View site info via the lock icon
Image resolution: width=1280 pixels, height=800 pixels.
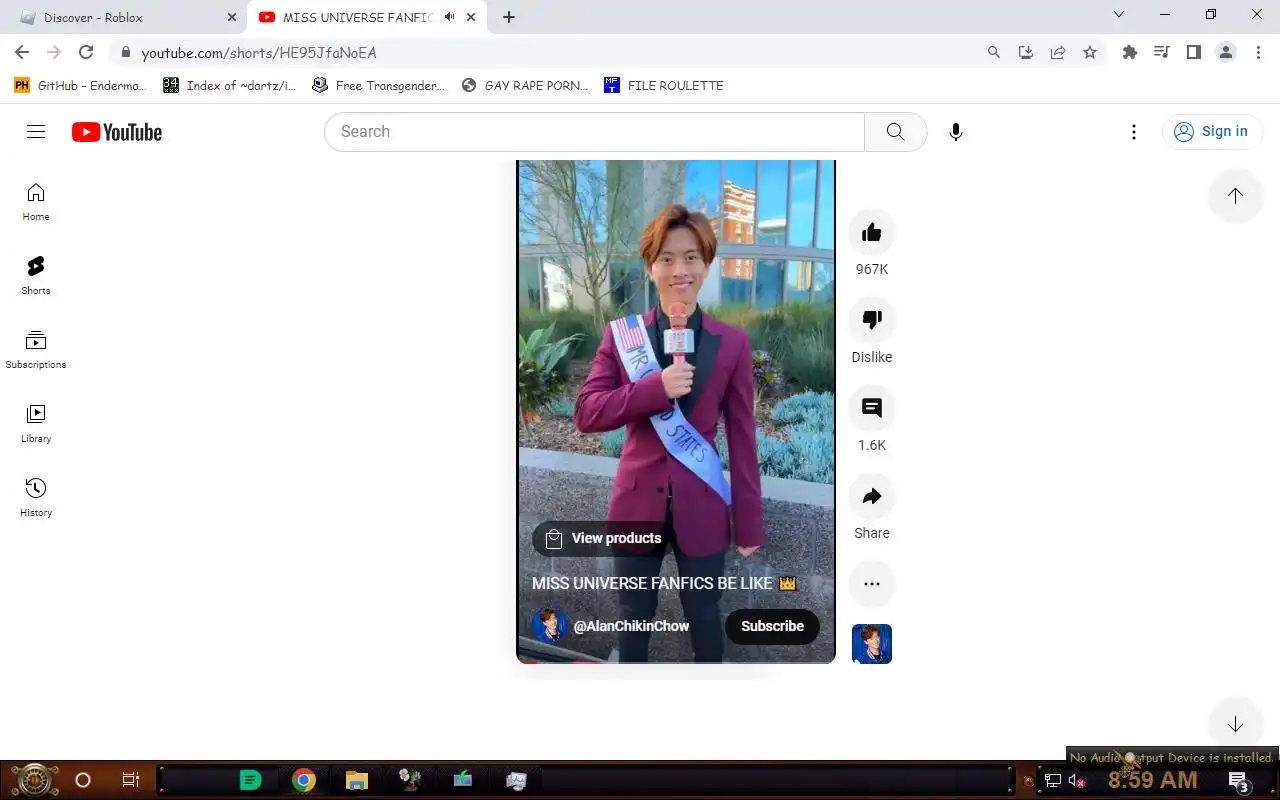pyautogui.click(x=125, y=53)
